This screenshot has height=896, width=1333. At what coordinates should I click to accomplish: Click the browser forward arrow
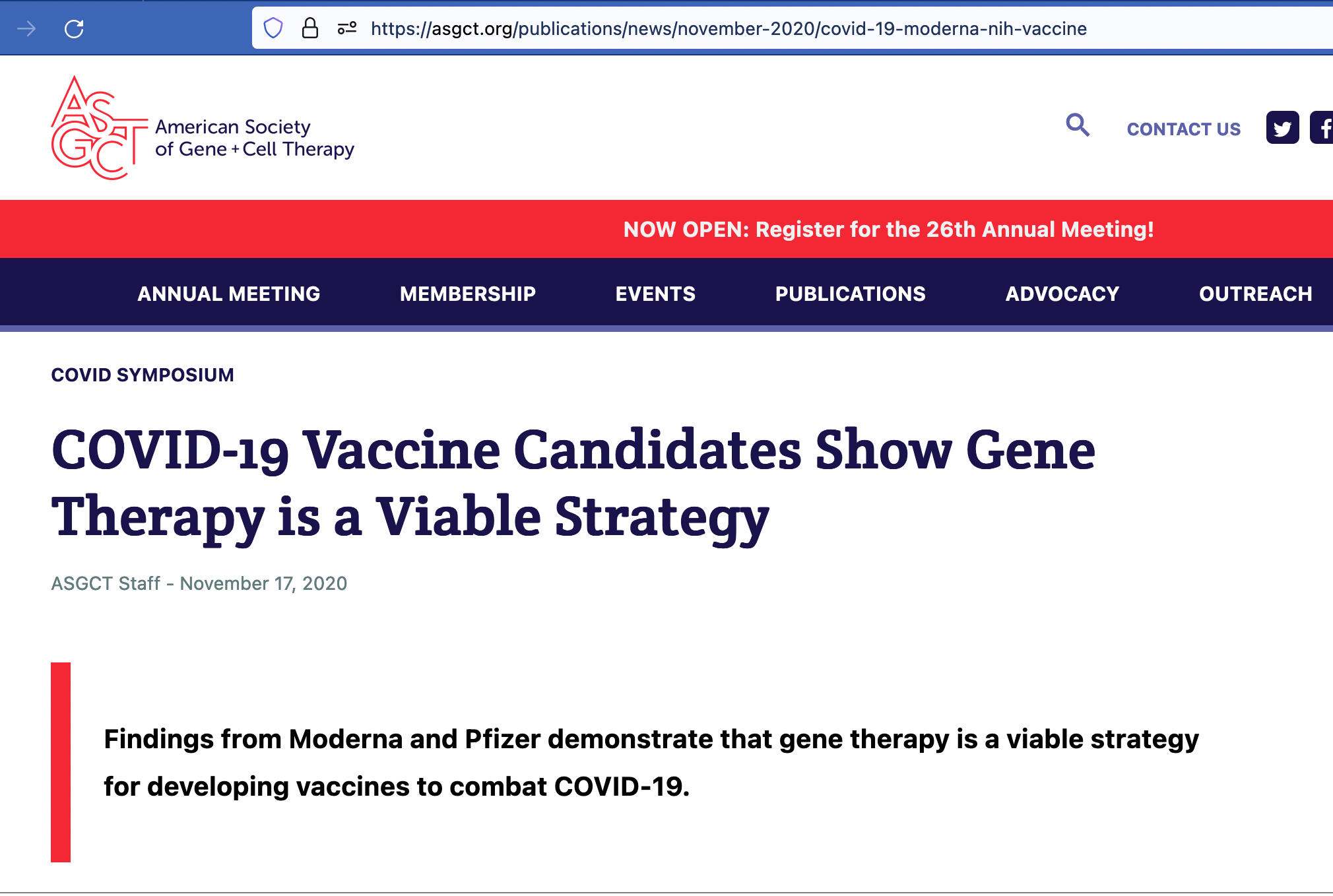point(26,28)
